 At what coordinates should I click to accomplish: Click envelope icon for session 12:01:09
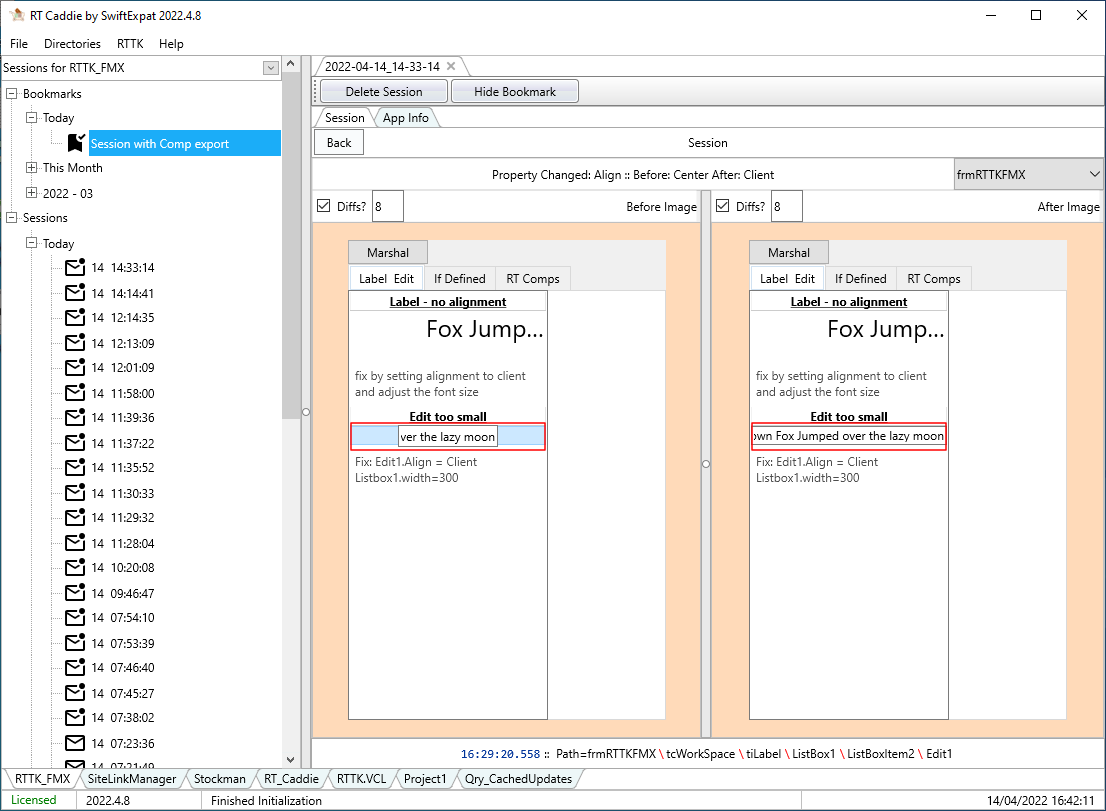coord(75,367)
